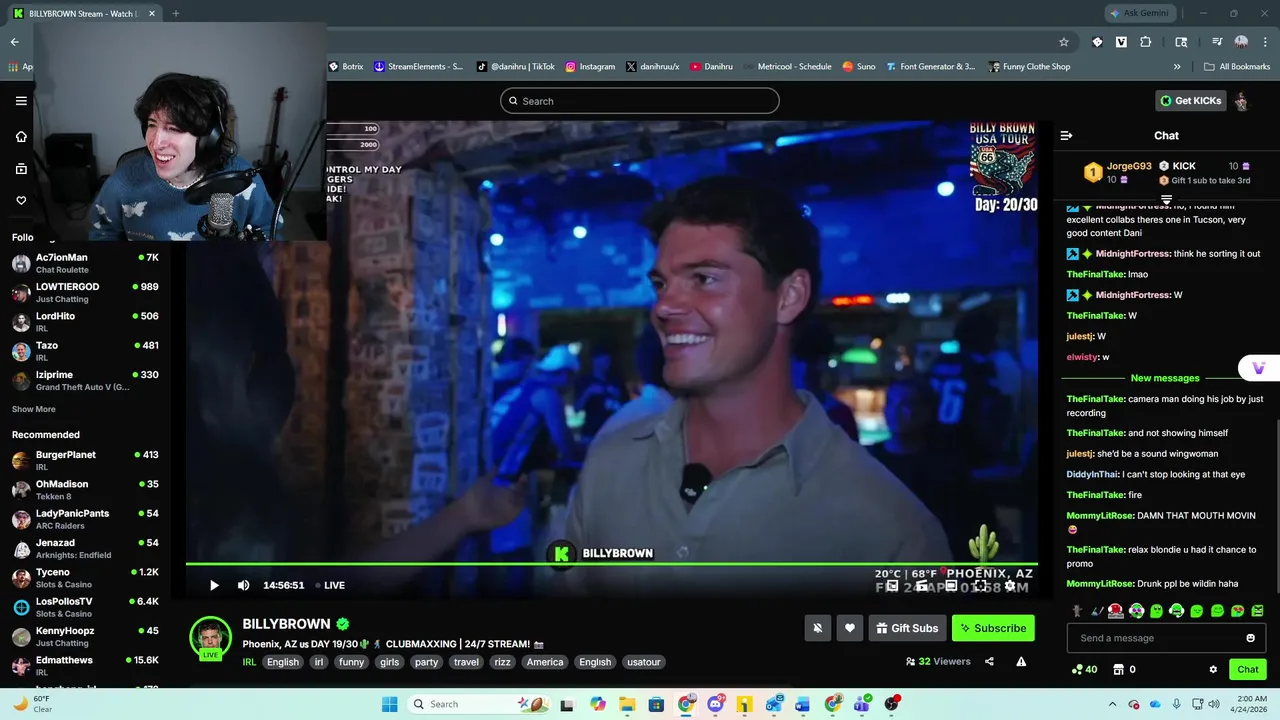The height and width of the screenshot is (720, 1280).
Task: Expand sidebar with Show More
Action: pyautogui.click(x=34, y=409)
